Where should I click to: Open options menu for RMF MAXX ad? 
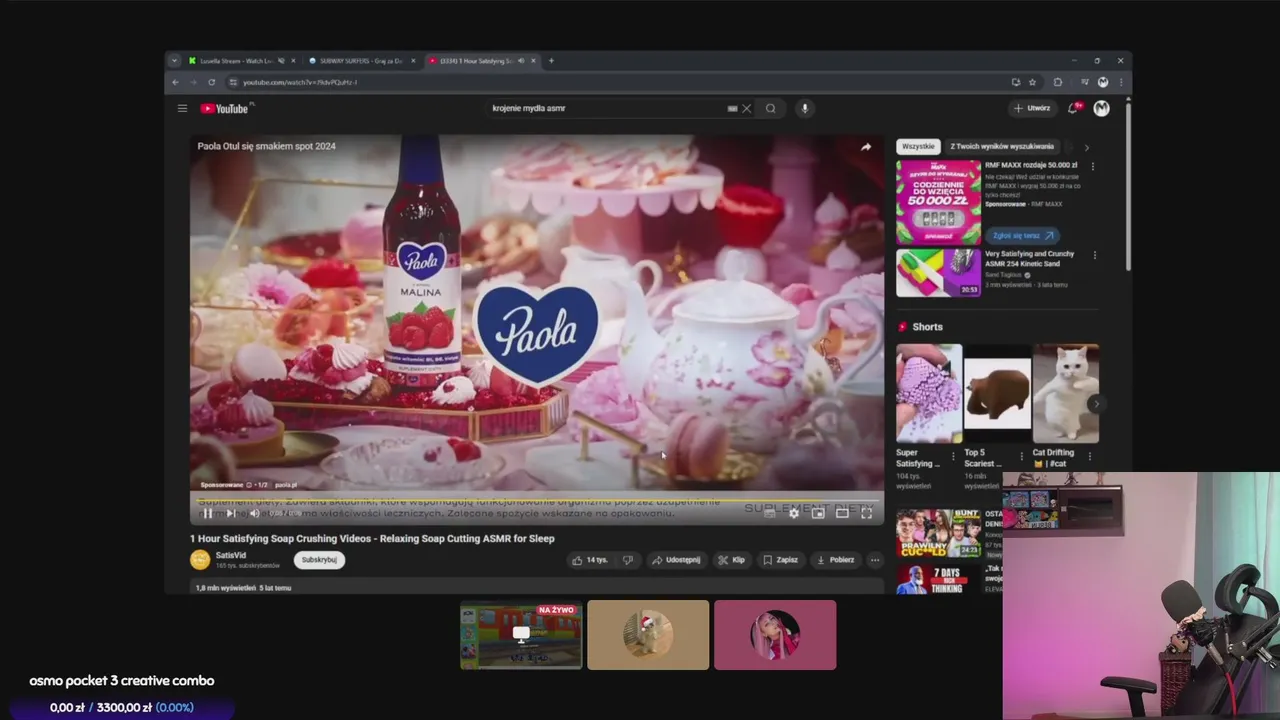coord(1093,167)
